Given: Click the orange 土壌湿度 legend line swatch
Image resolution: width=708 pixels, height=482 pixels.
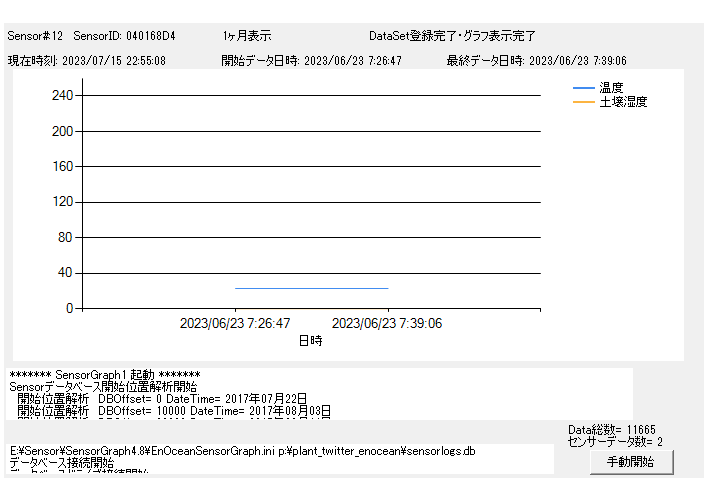Looking at the screenshot, I should click(583, 102).
